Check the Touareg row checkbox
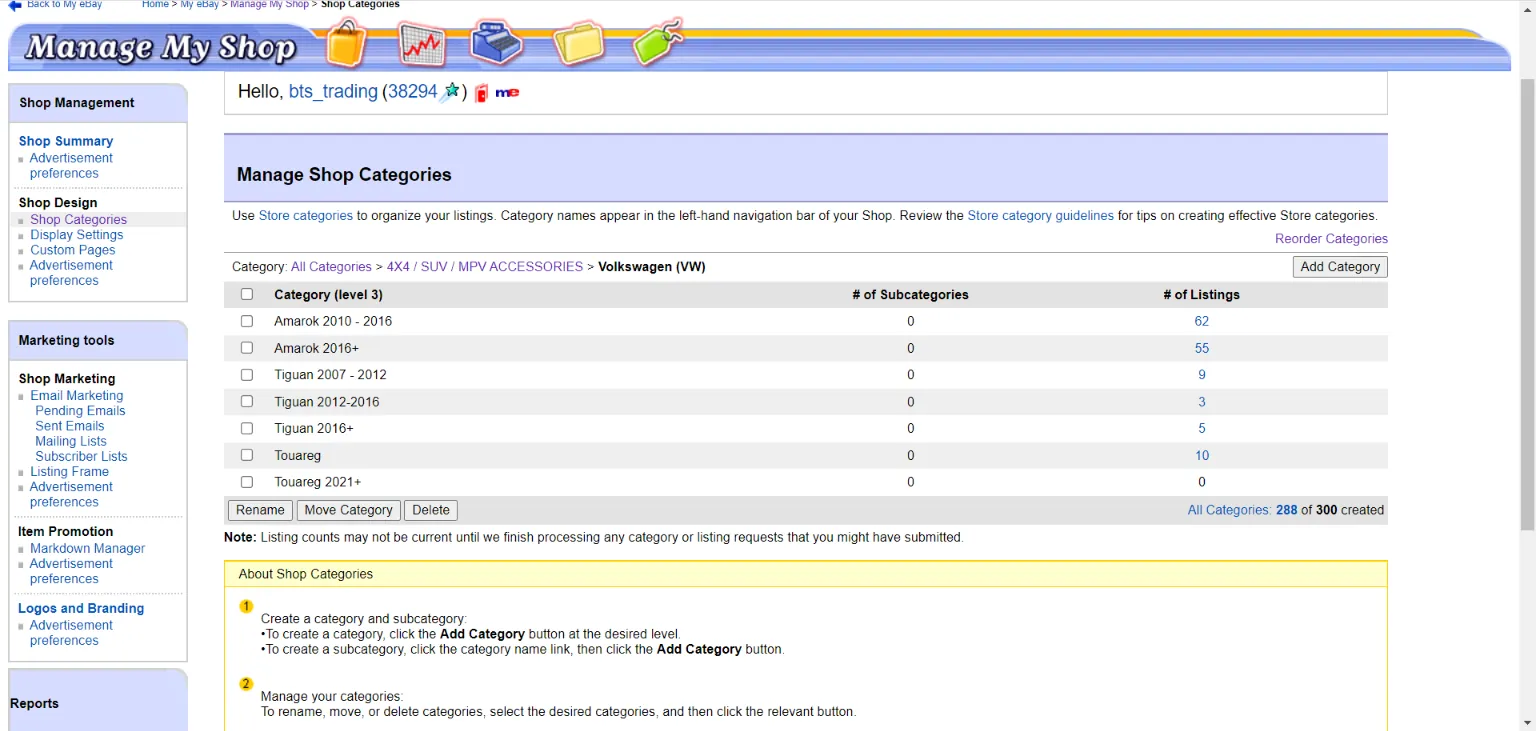Image resolution: width=1536 pixels, height=731 pixels. pyautogui.click(x=247, y=455)
